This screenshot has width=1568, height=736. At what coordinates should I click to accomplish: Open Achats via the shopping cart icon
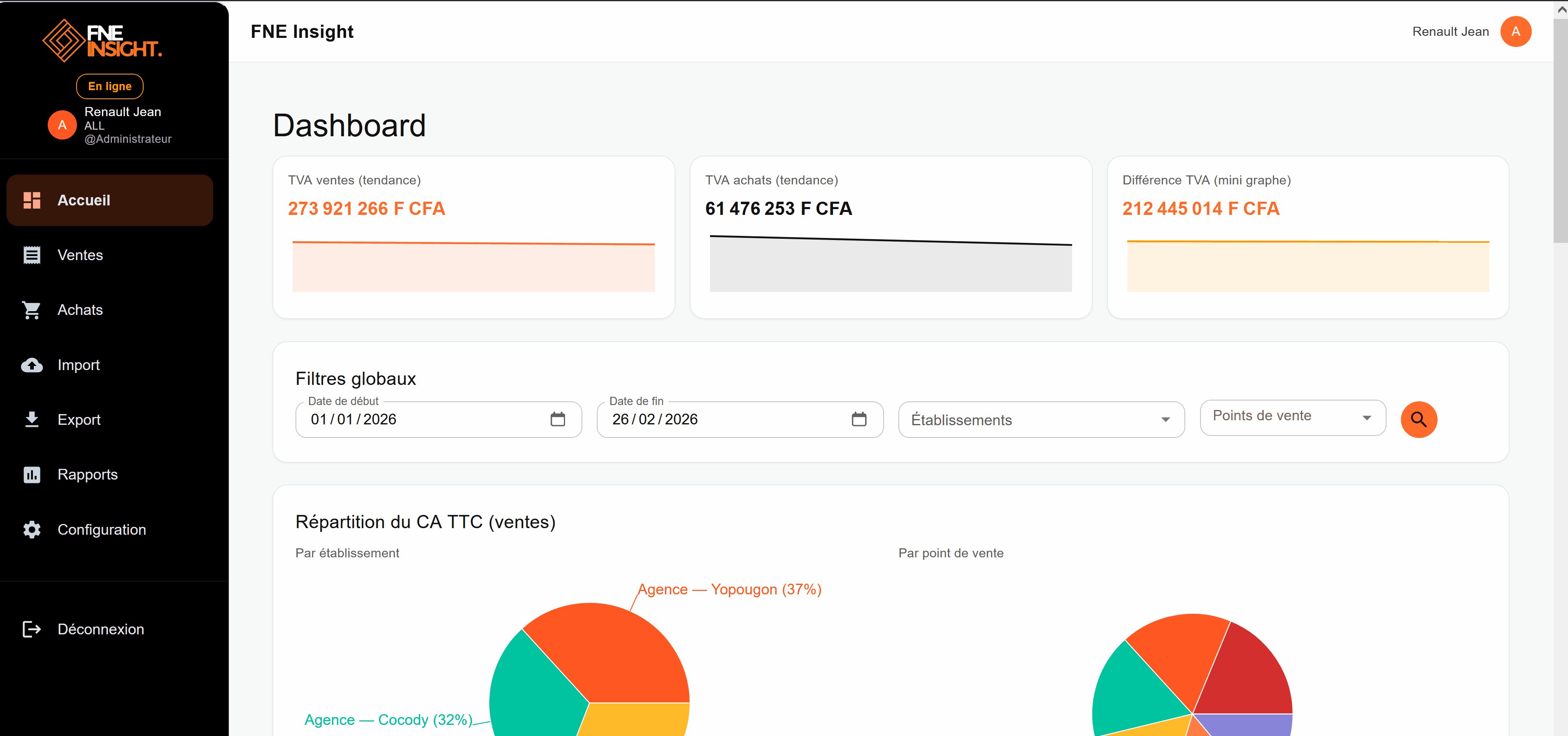tap(32, 310)
